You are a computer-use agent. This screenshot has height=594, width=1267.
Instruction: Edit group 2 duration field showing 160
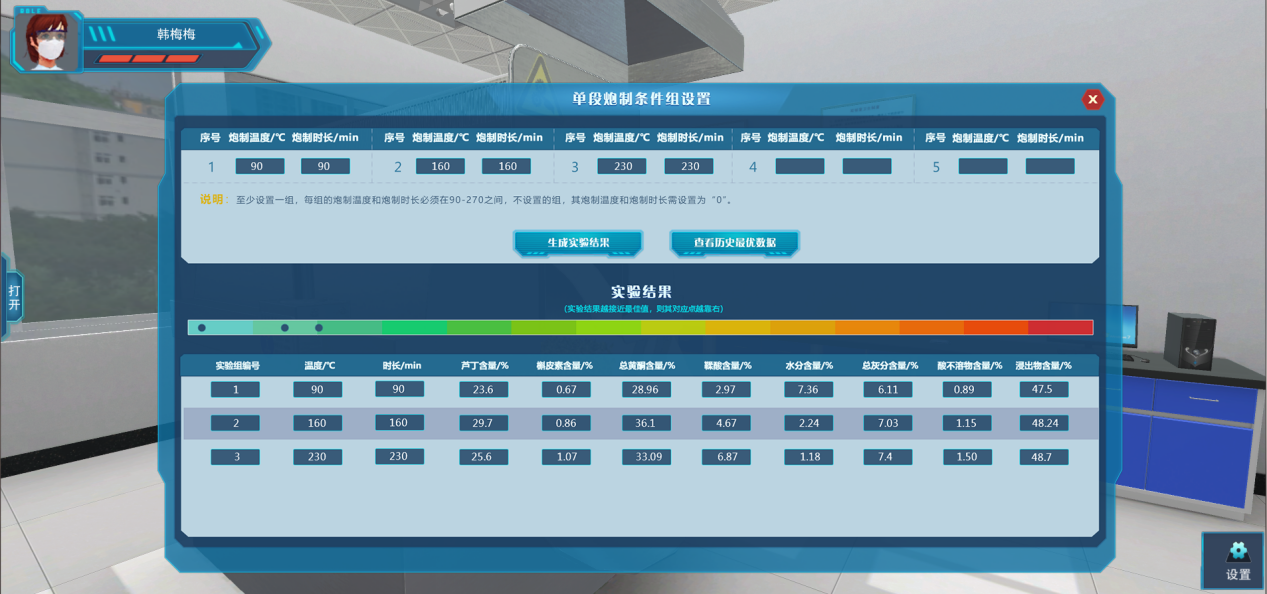coord(507,166)
